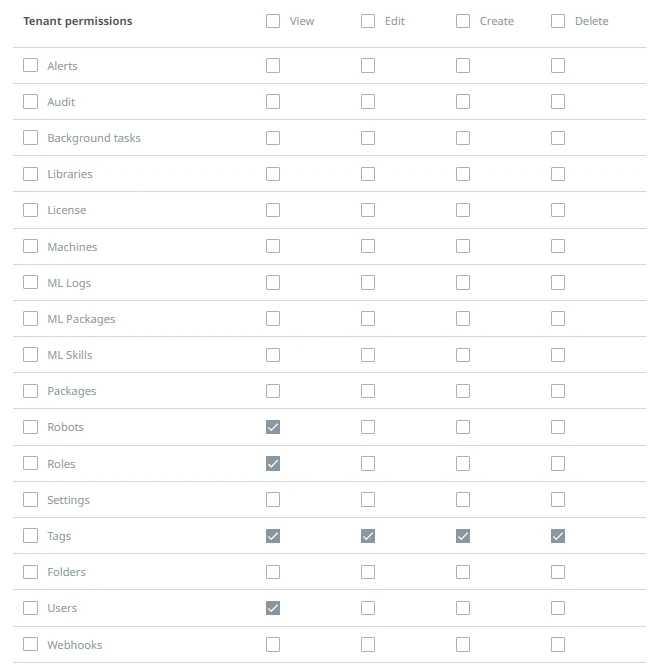This screenshot has width=650, height=671.
Task: Check the Delete column header checkbox
Action: tap(558, 21)
